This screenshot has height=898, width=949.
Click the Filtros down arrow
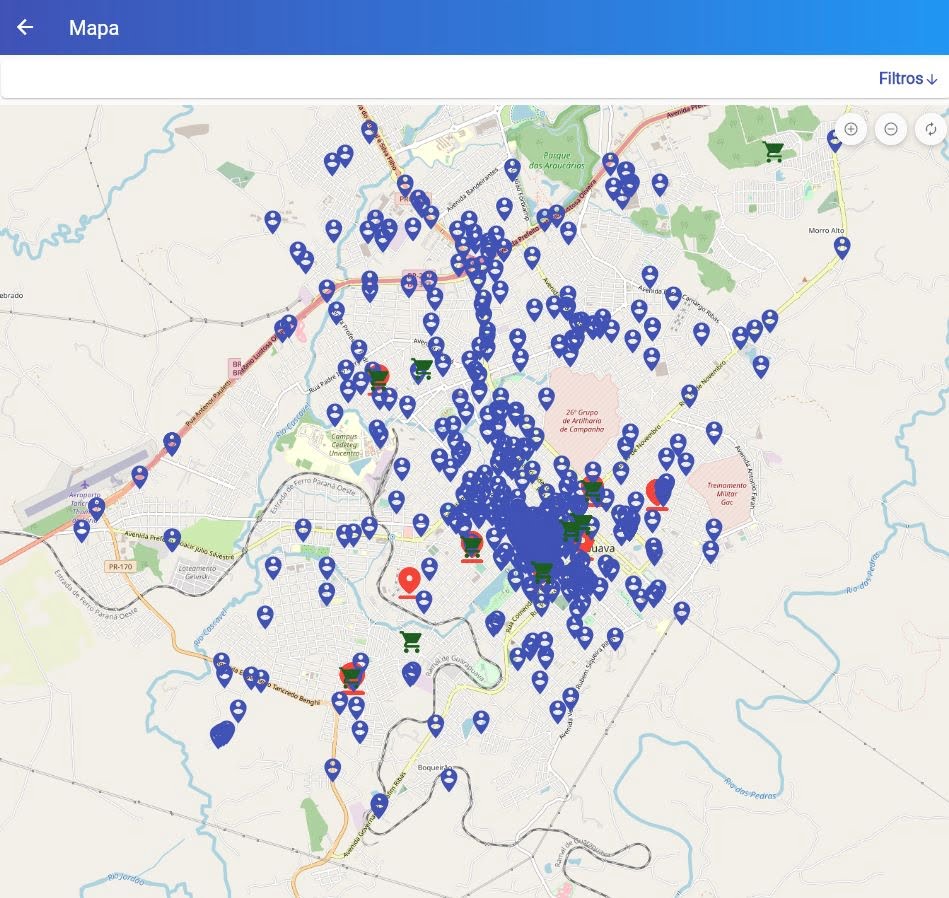932,79
